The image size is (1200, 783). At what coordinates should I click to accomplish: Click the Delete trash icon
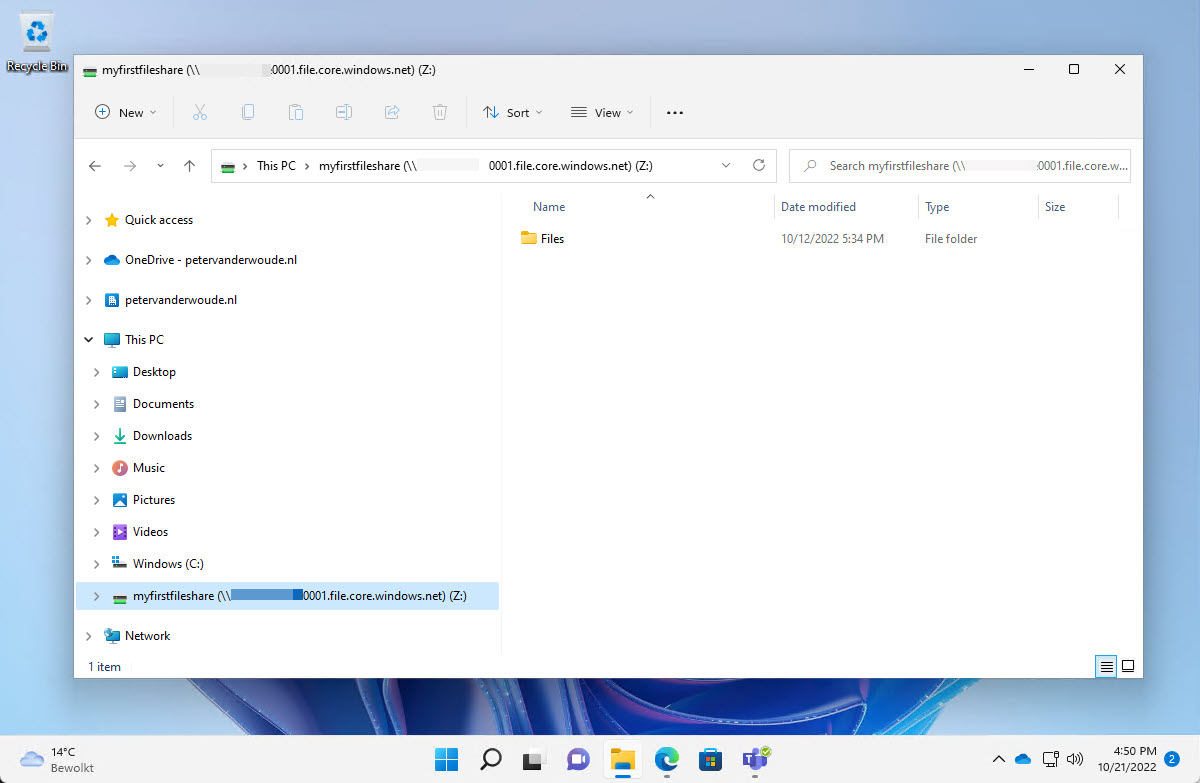coord(440,113)
